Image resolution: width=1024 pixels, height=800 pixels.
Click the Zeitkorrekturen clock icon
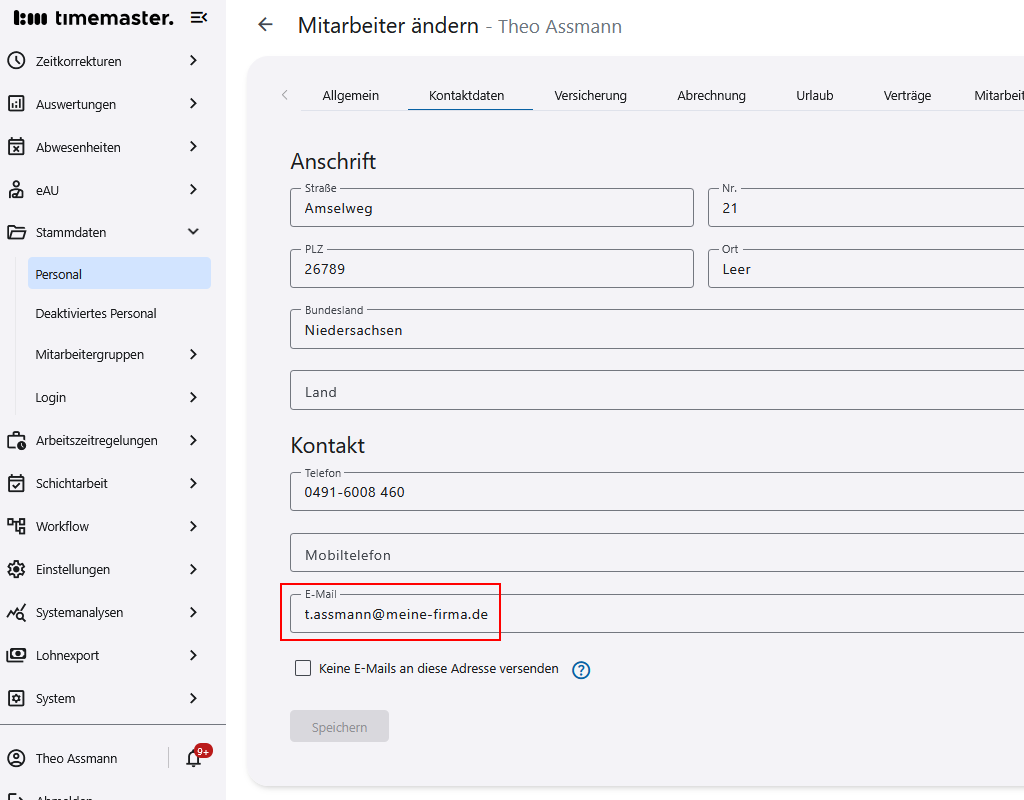[x=16, y=61]
